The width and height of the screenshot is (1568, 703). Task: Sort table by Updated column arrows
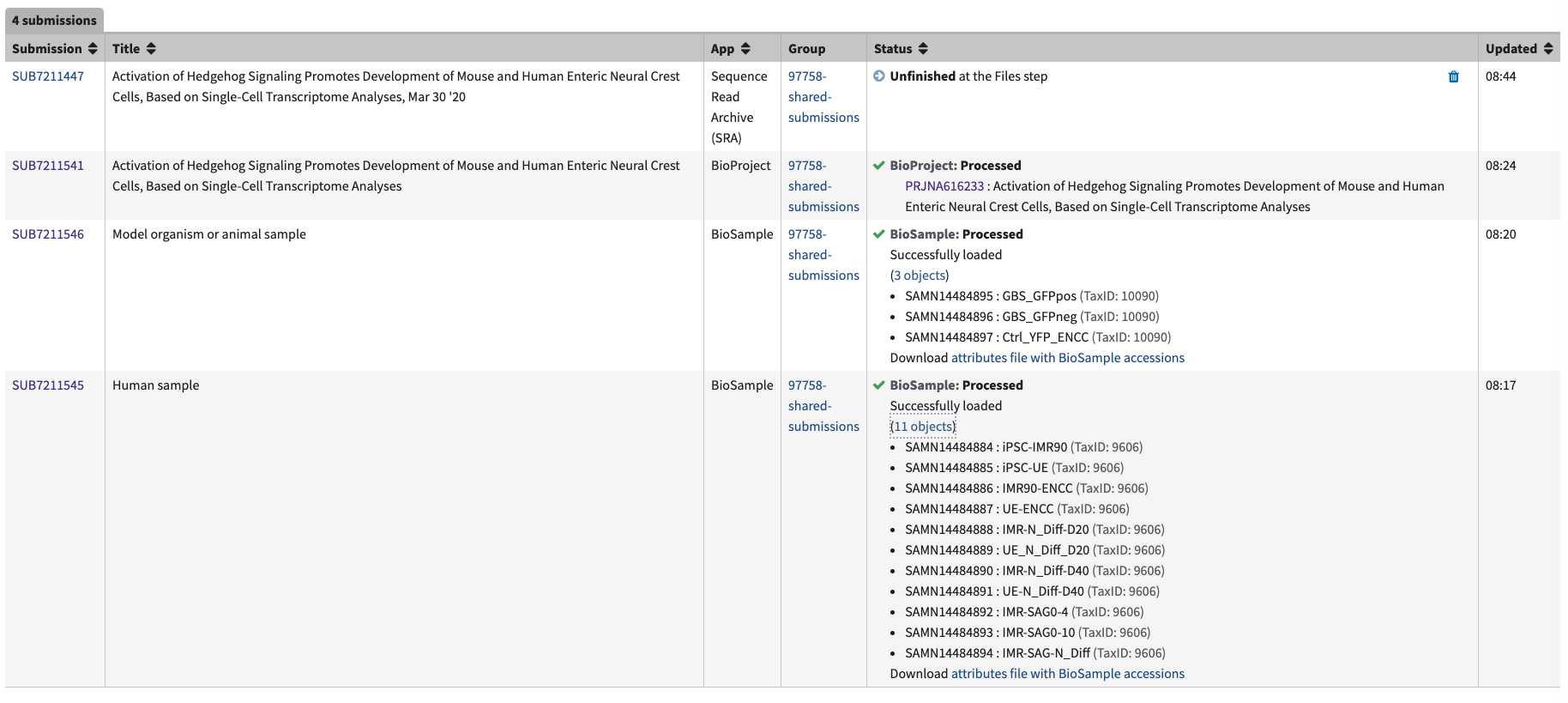click(1547, 49)
